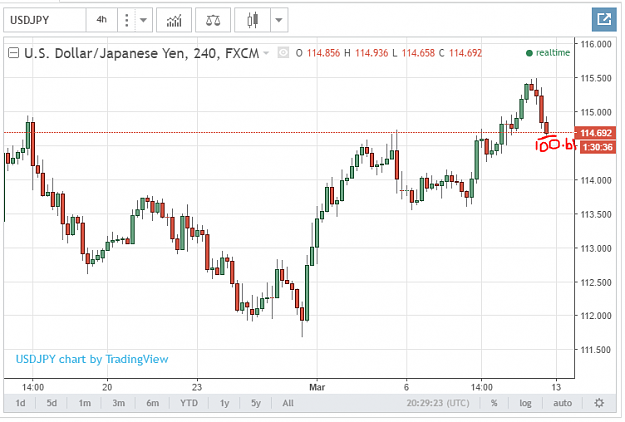Click the 20:29:23 (UTC) clock
625x422 pixels.
coord(438,403)
